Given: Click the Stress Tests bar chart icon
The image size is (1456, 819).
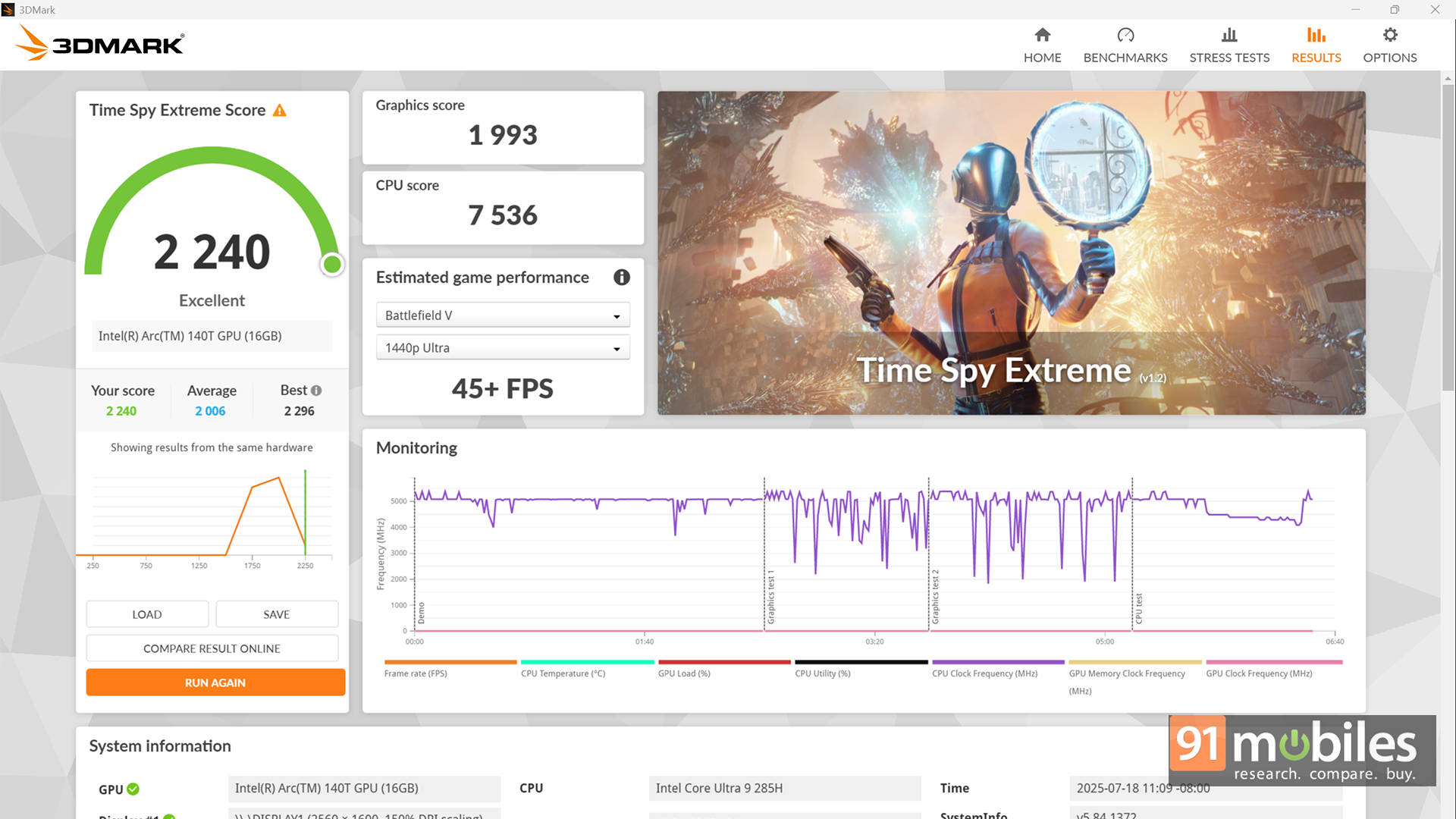Looking at the screenshot, I should pos(1229,35).
